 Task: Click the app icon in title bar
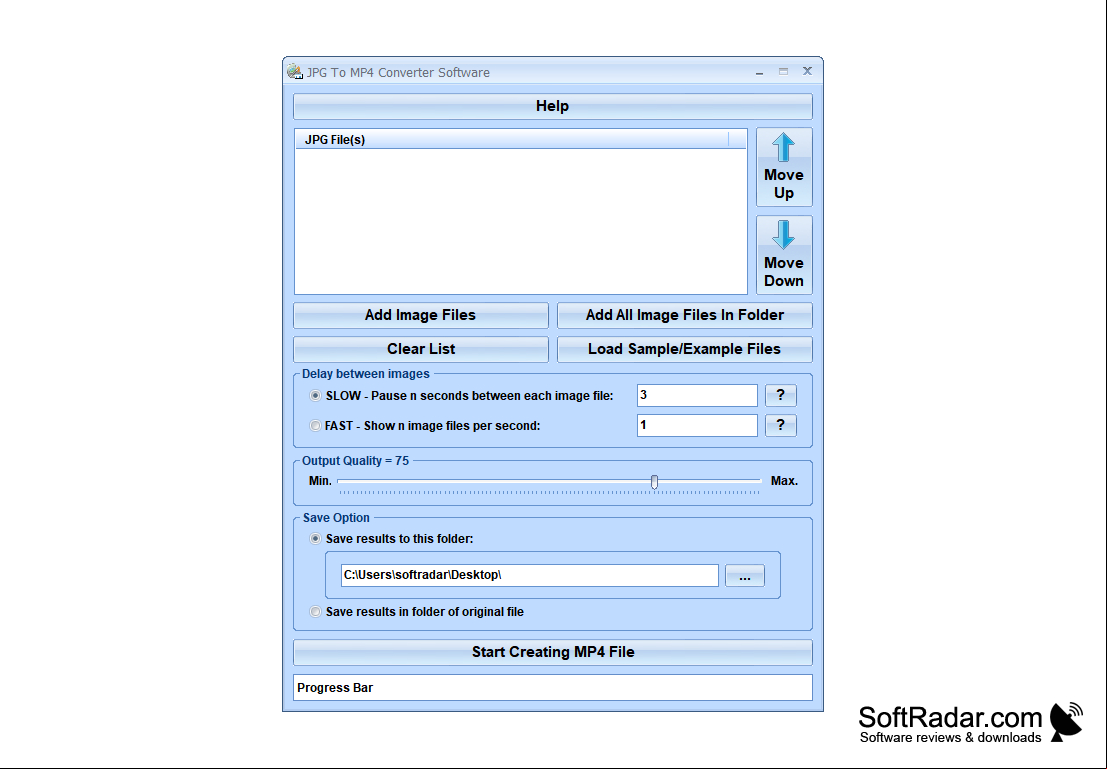coord(294,71)
